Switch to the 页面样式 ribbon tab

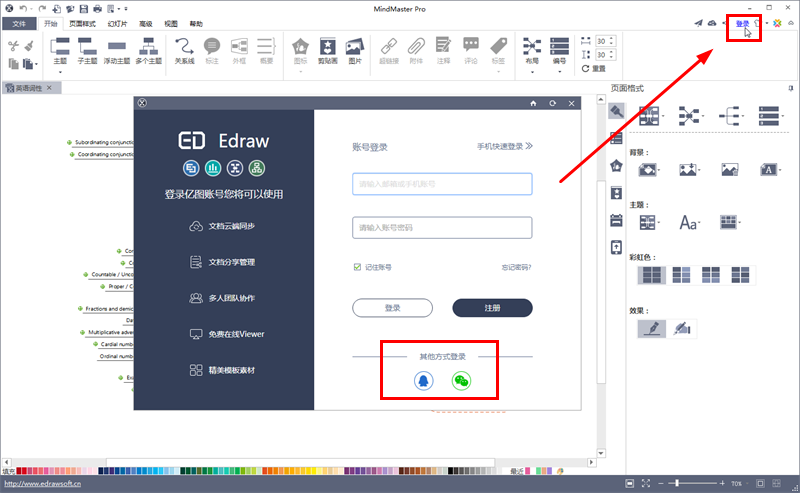82,23
